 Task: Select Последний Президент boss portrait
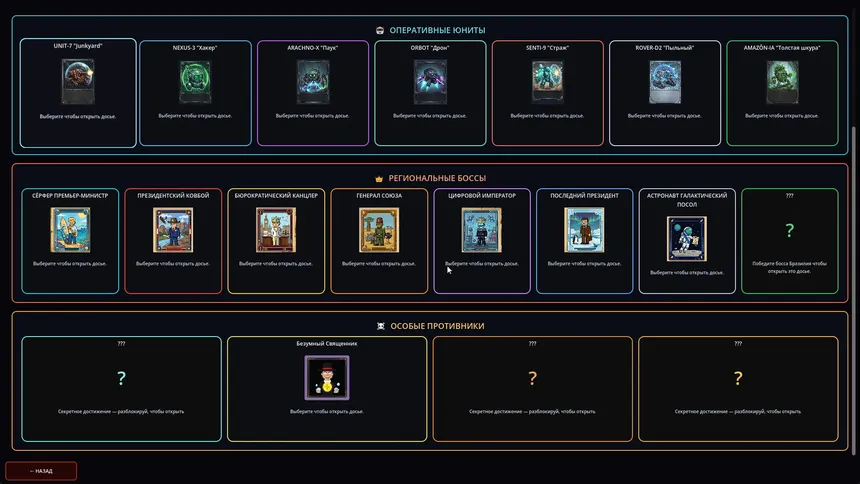tap(584, 230)
